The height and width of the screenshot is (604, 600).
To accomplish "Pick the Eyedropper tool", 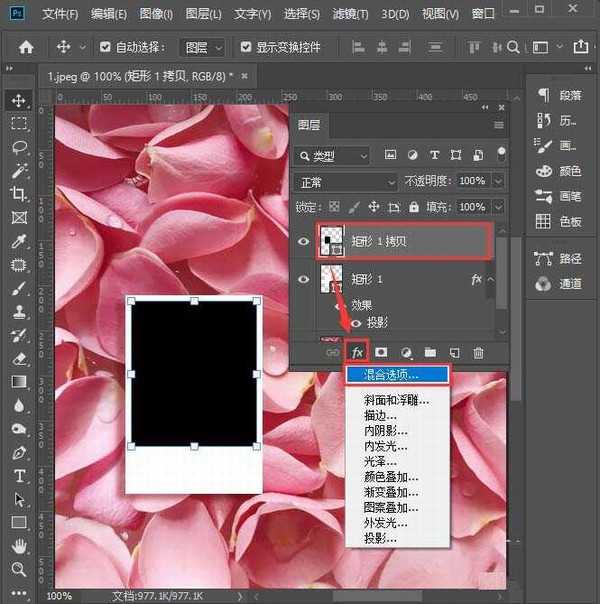I will click(x=19, y=242).
